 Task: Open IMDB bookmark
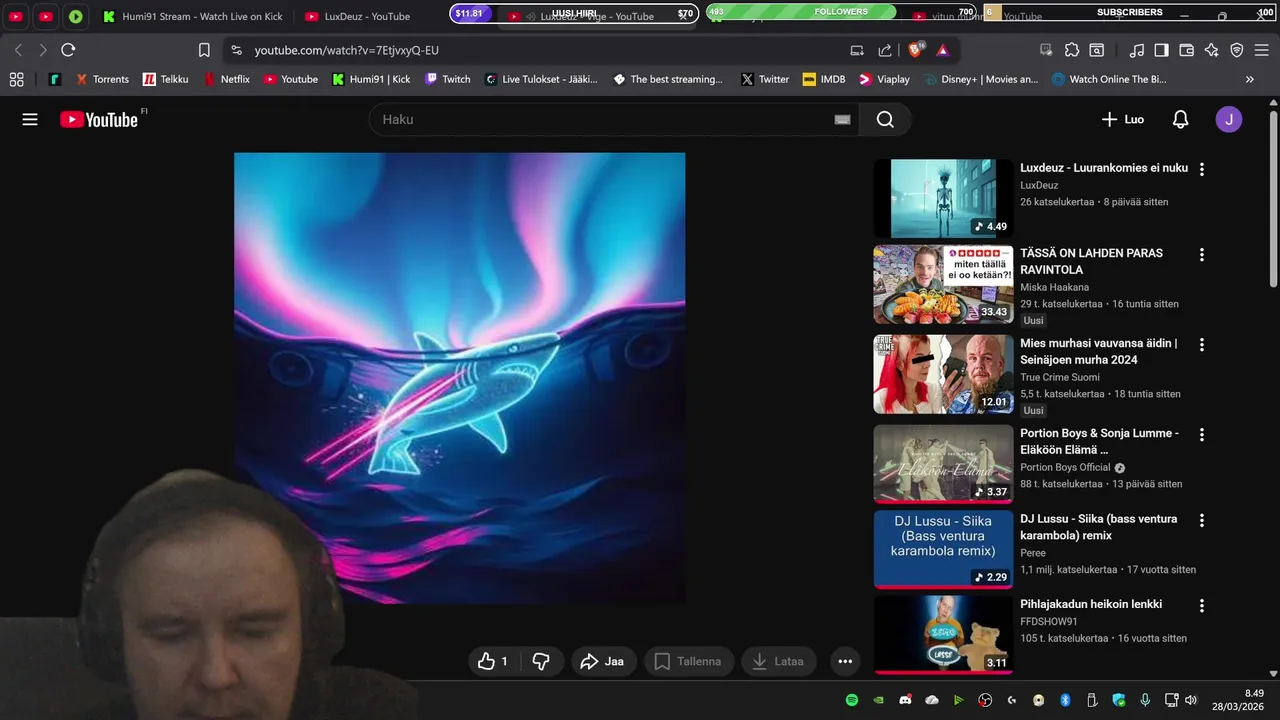tap(824, 79)
